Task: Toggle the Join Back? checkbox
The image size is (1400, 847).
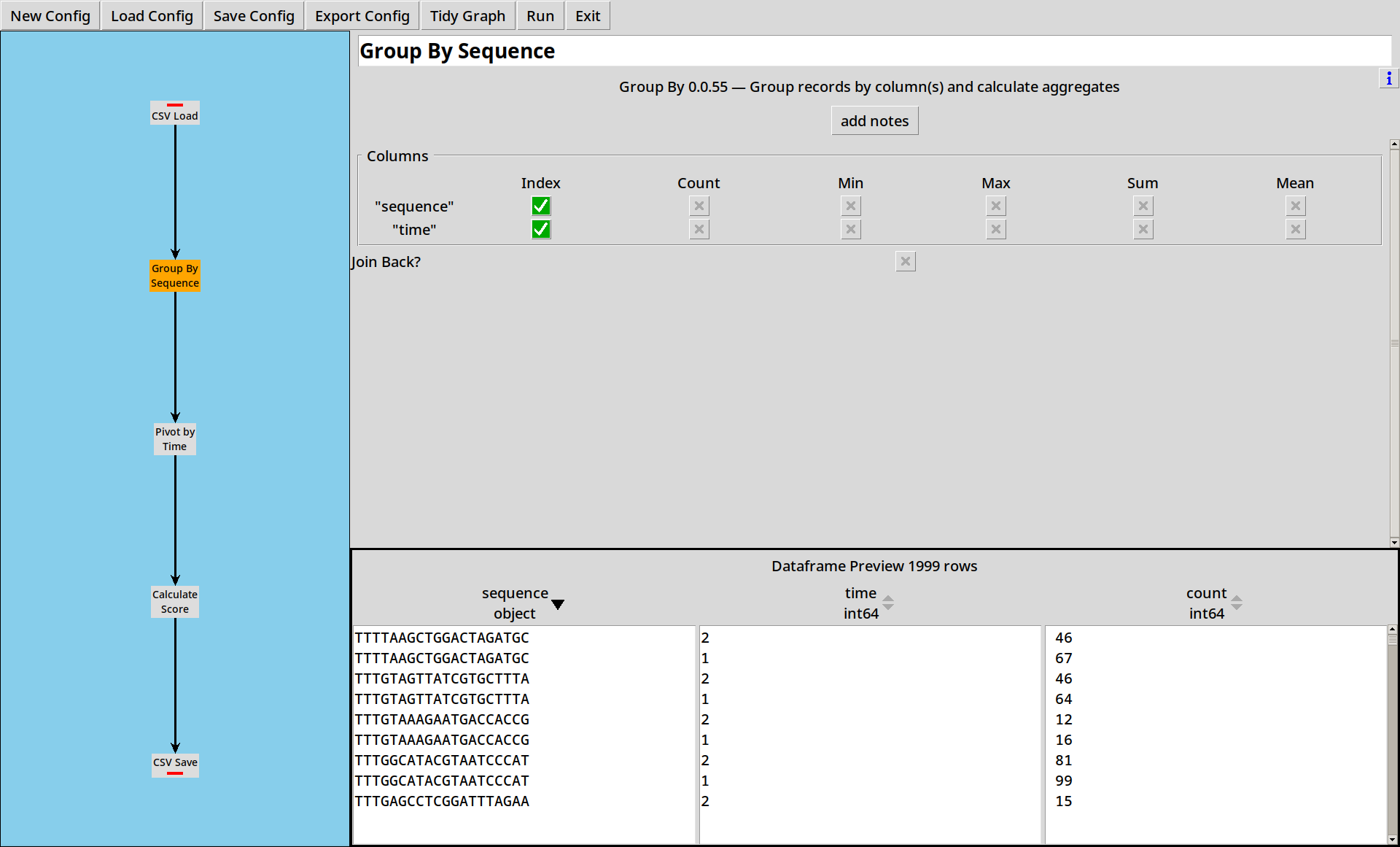Action: [x=906, y=262]
